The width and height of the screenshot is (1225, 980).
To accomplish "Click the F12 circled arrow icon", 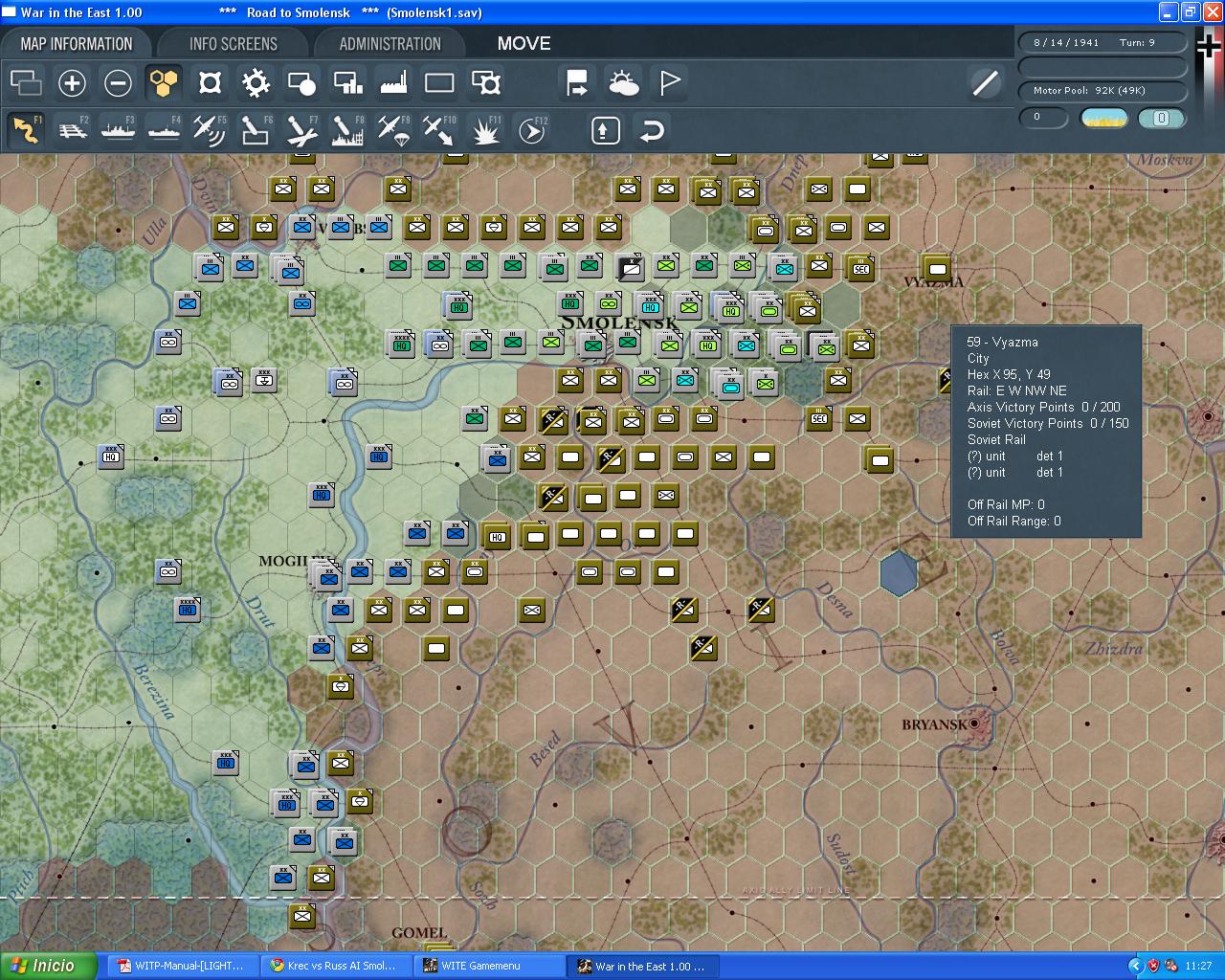I will pyautogui.click(x=531, y=129).
